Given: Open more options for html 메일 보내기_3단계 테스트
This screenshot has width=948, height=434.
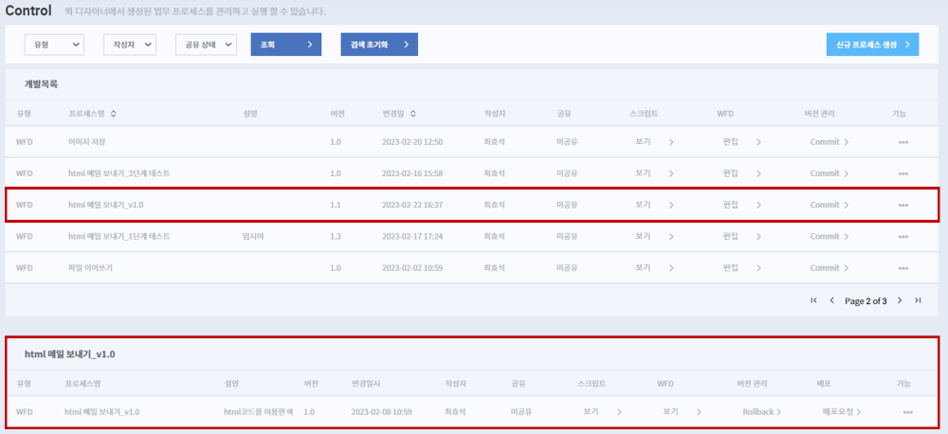Looking at the screenshot, I should (903, 173).
